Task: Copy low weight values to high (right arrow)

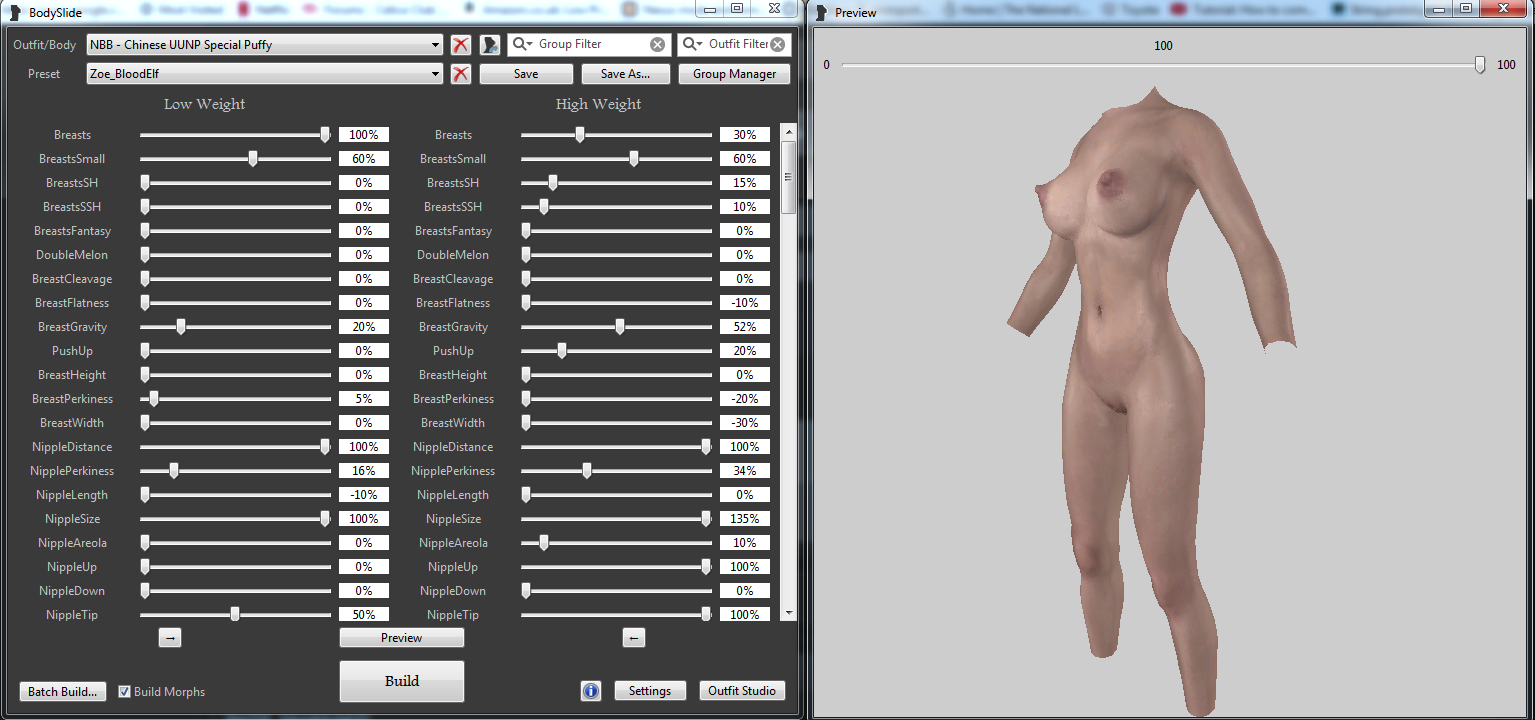Action: 170,638
